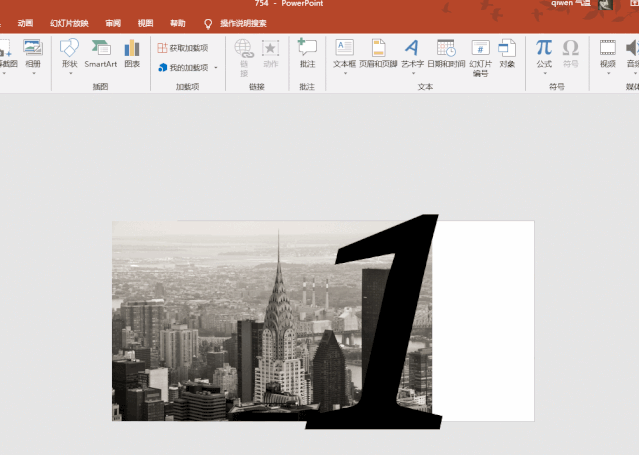Open the 文本框 text box dropdown
The image size is (639, 455).
(344, 72)
